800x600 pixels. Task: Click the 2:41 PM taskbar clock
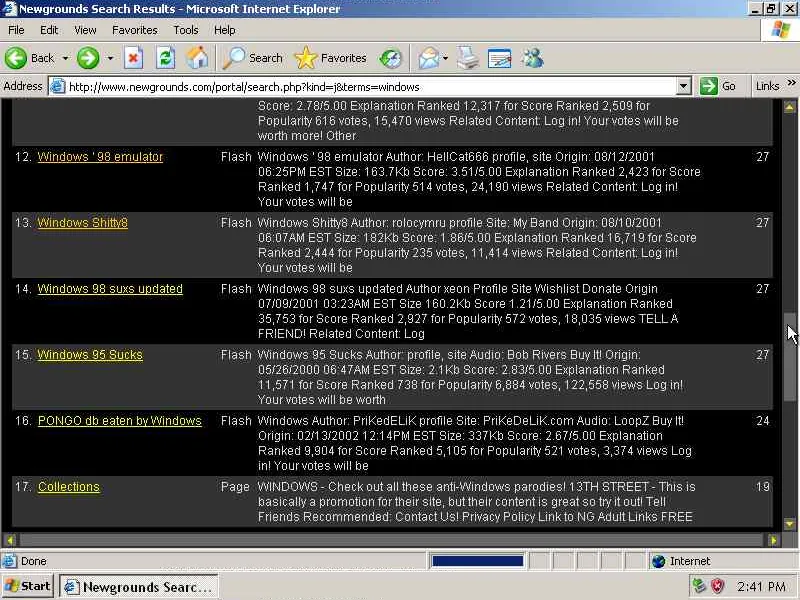pos(761,587)
